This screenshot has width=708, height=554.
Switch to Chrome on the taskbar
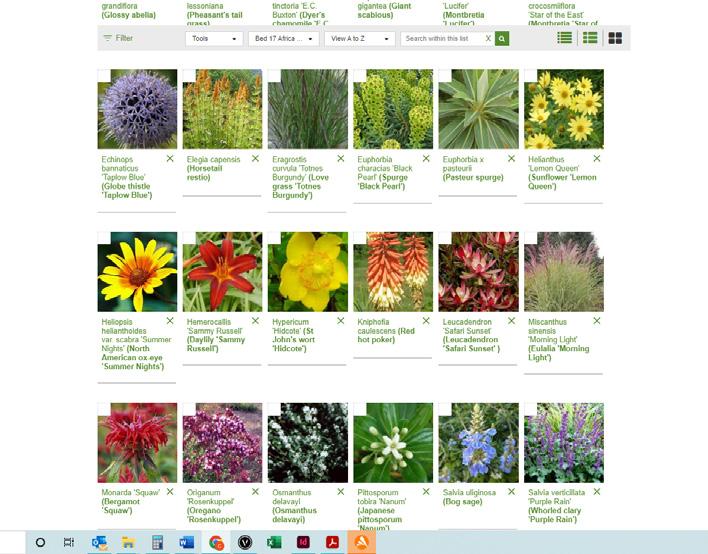pyautogui.click(x=216, y=542)
